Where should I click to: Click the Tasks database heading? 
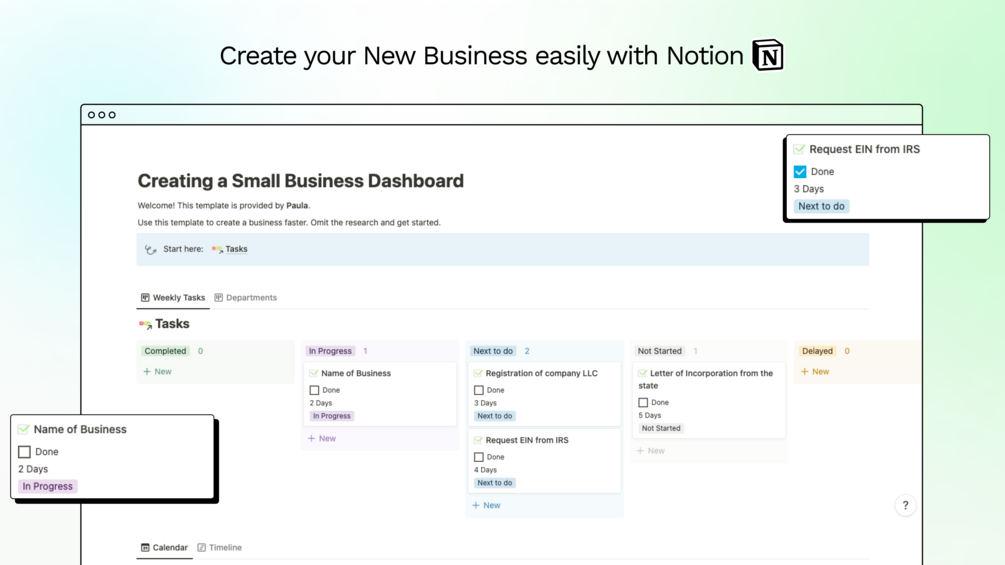coord(172,324)
